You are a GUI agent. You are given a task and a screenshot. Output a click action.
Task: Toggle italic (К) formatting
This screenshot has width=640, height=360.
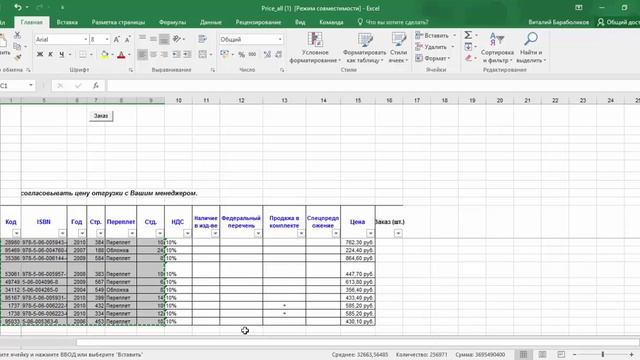[x=51, y=54]
